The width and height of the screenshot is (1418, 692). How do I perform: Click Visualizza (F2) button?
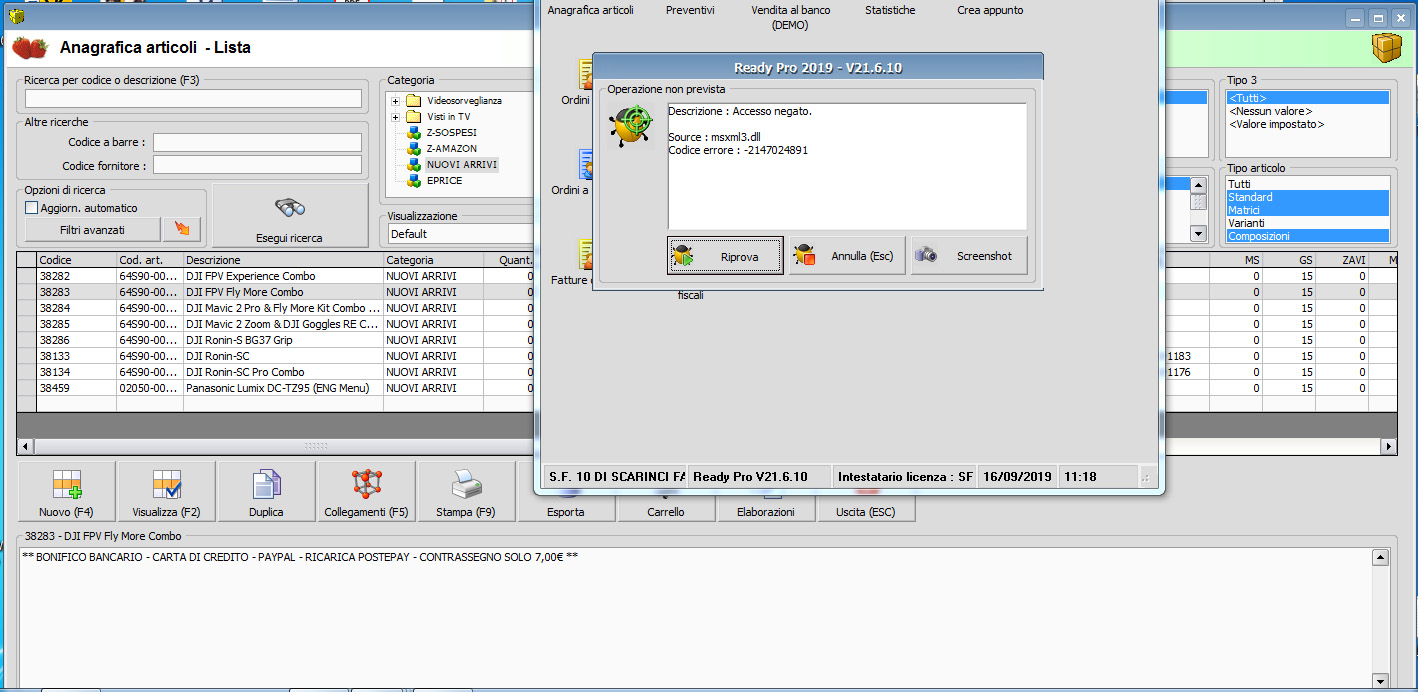coord(166,491)
